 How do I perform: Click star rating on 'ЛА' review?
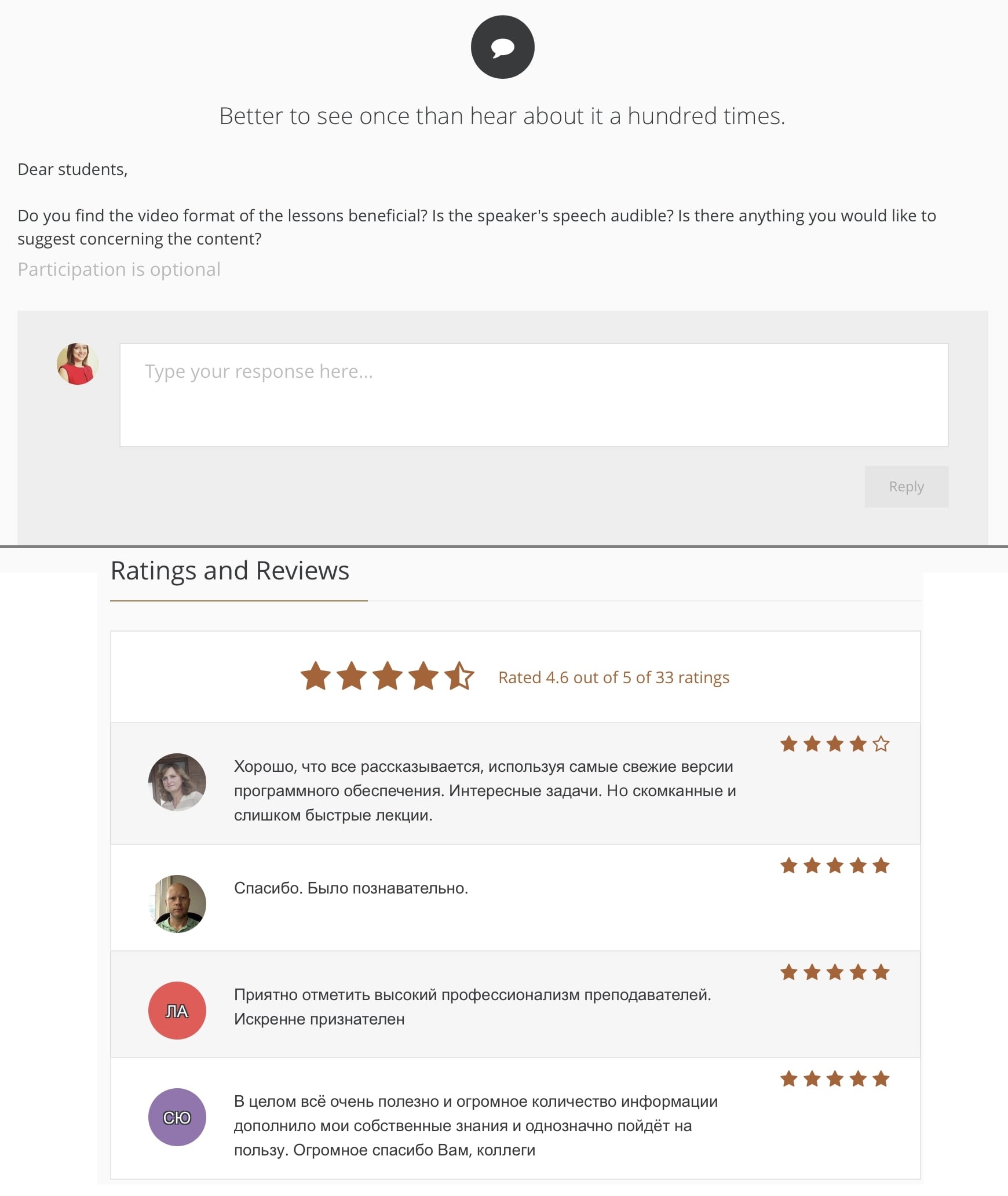click(834, 972)
